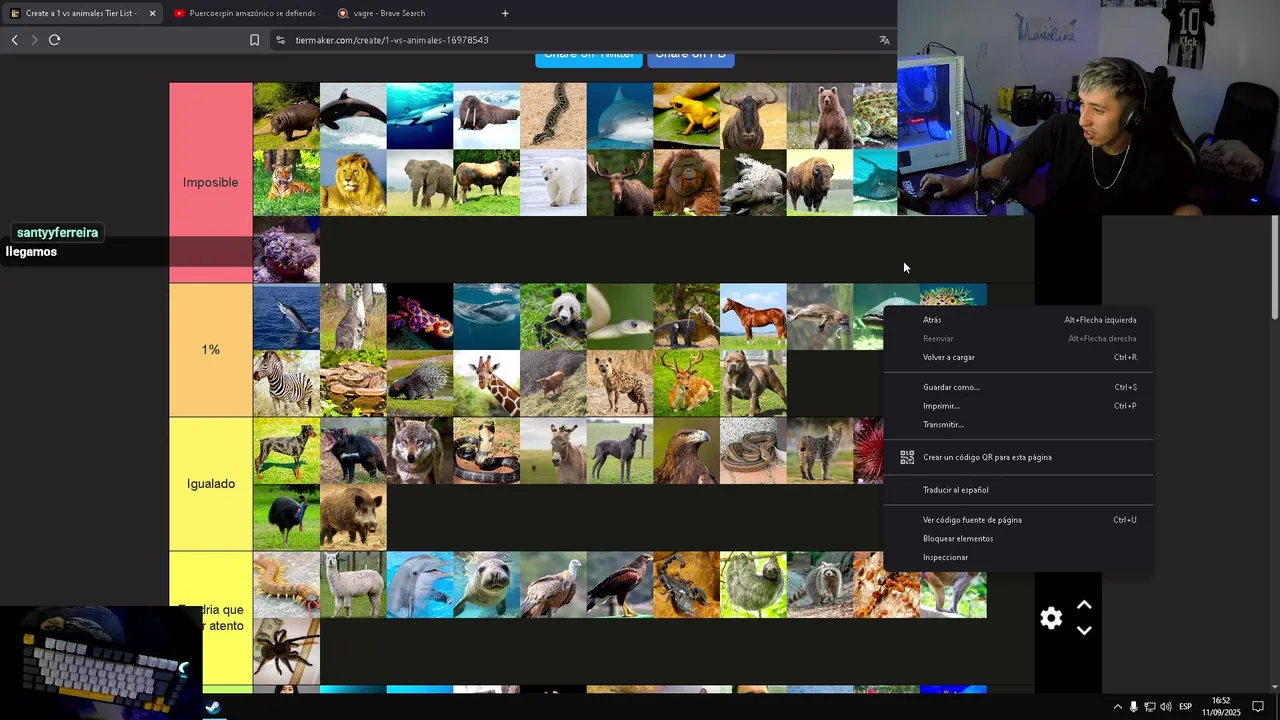Select the yellow frog thumbnail
The height and width of the screenshot is (720, 1280).
pos(686,116)
